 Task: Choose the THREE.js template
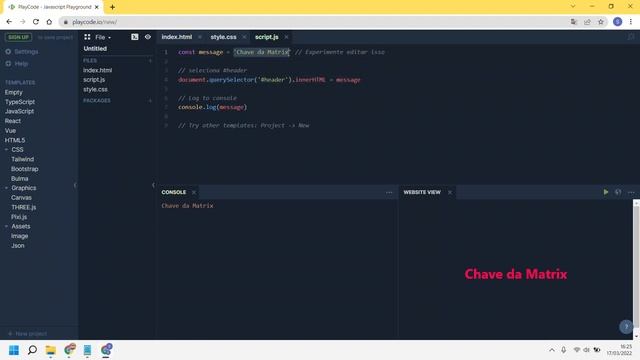pos(24,207)
